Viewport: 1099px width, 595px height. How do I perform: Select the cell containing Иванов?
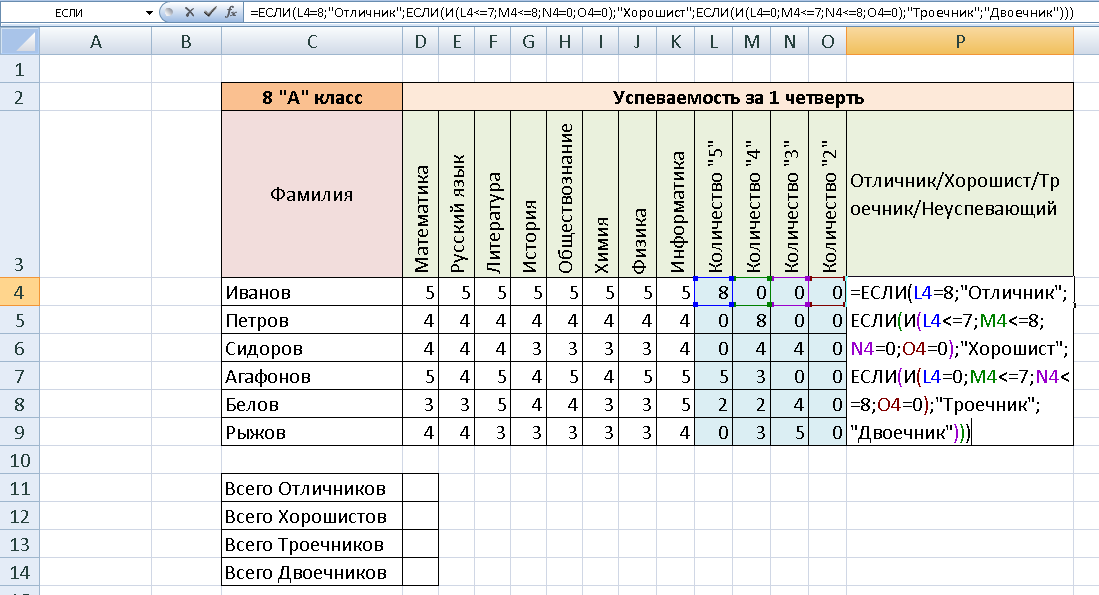[x=312, y=292]
